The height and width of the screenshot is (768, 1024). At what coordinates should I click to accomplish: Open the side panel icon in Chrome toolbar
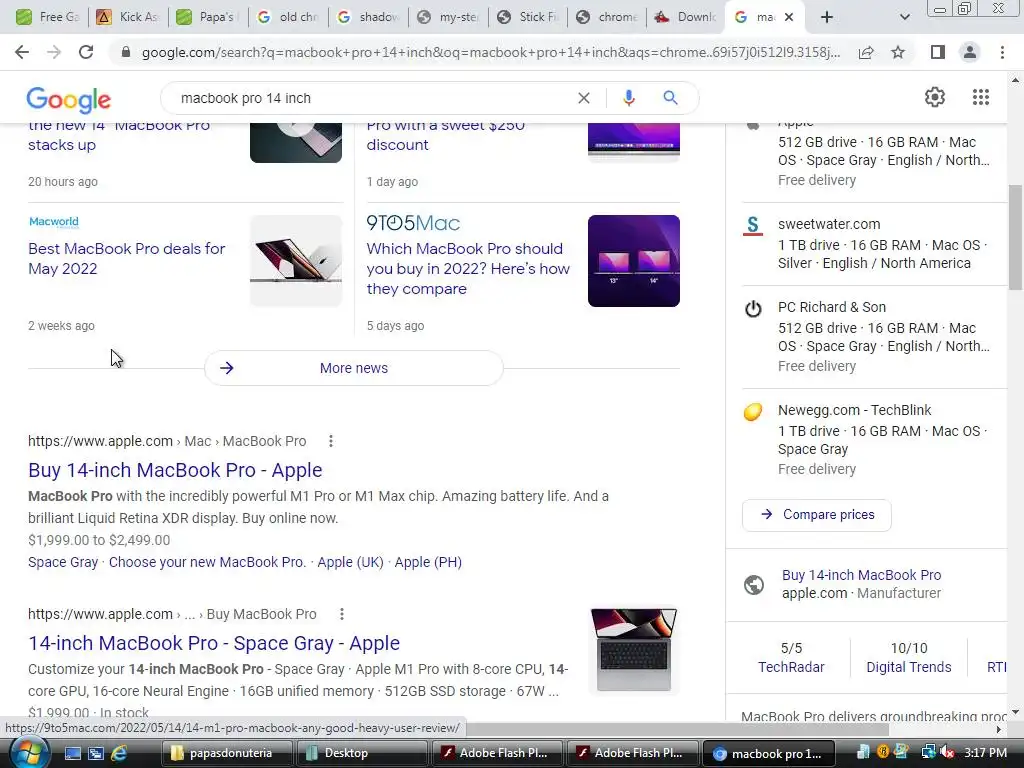click(937, 52)
